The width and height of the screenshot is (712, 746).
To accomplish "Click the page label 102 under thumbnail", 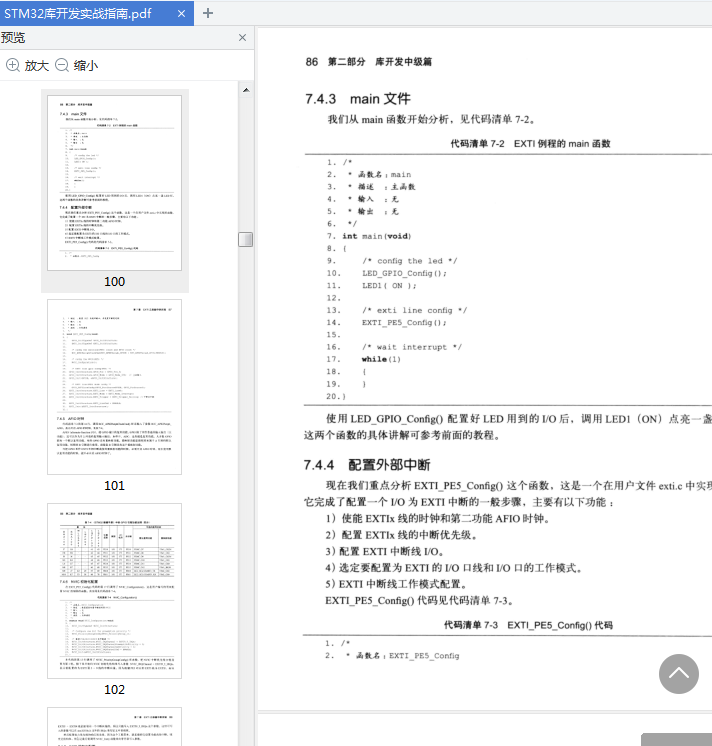I will click(x=115, y=690).
